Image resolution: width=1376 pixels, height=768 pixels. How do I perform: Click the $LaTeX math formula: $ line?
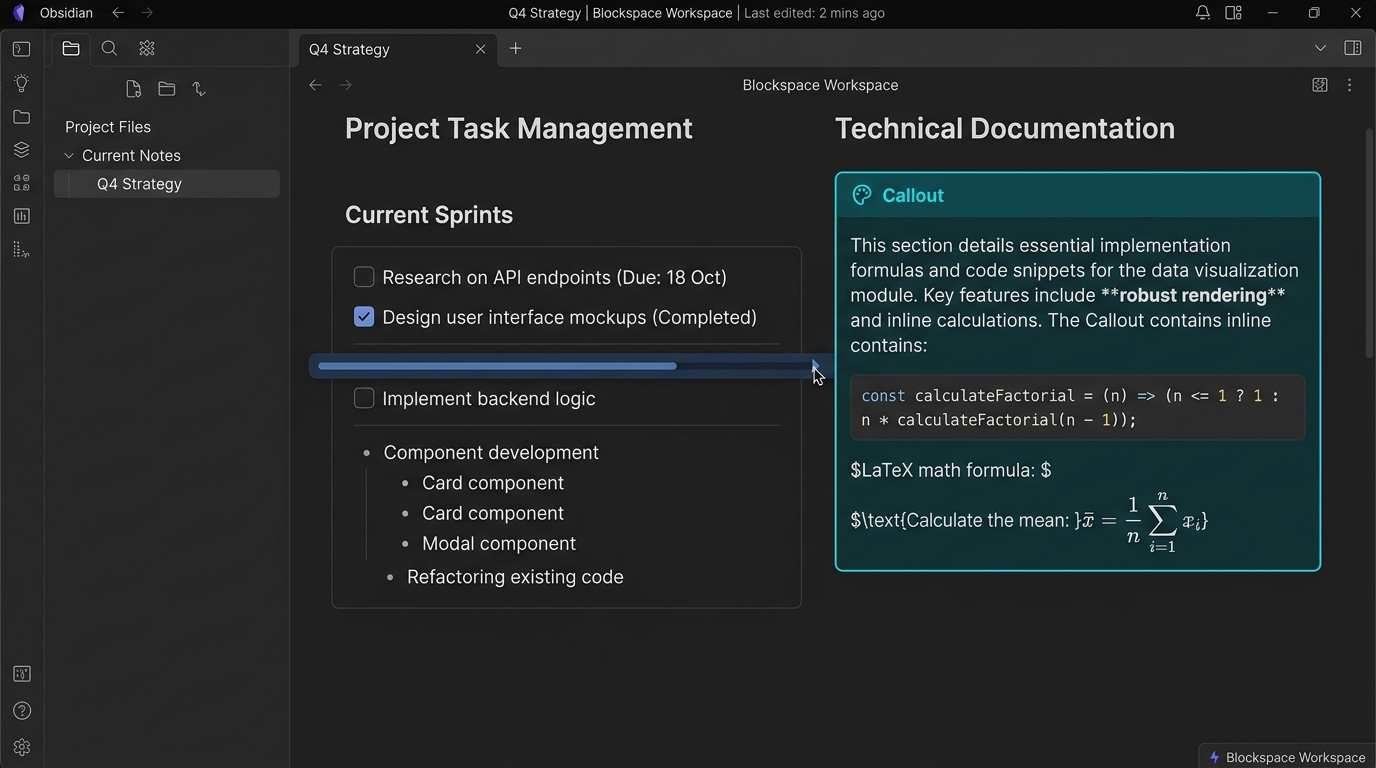(x=951, y=470)
